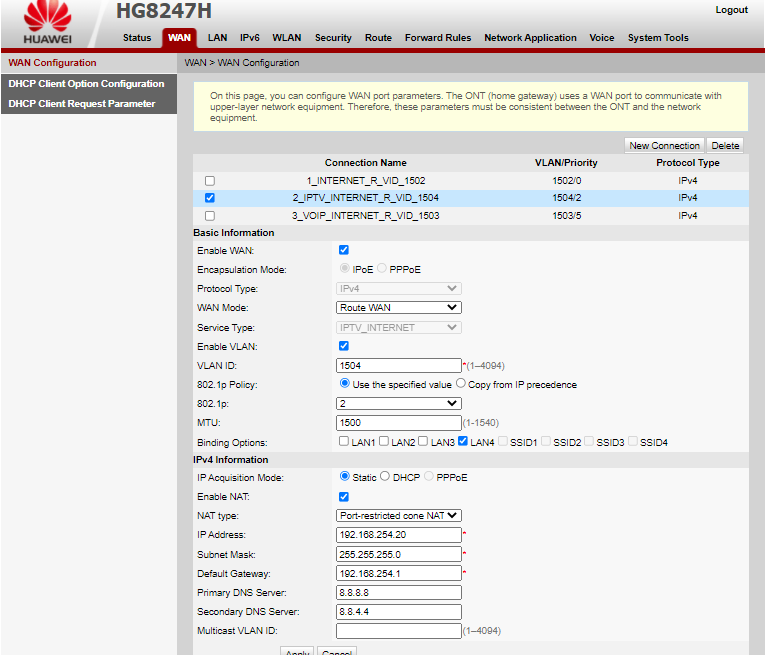This screenshot has height=655, width=765.
Task: Toggle the Enable WAN checkbox
Action: [344, 250]
